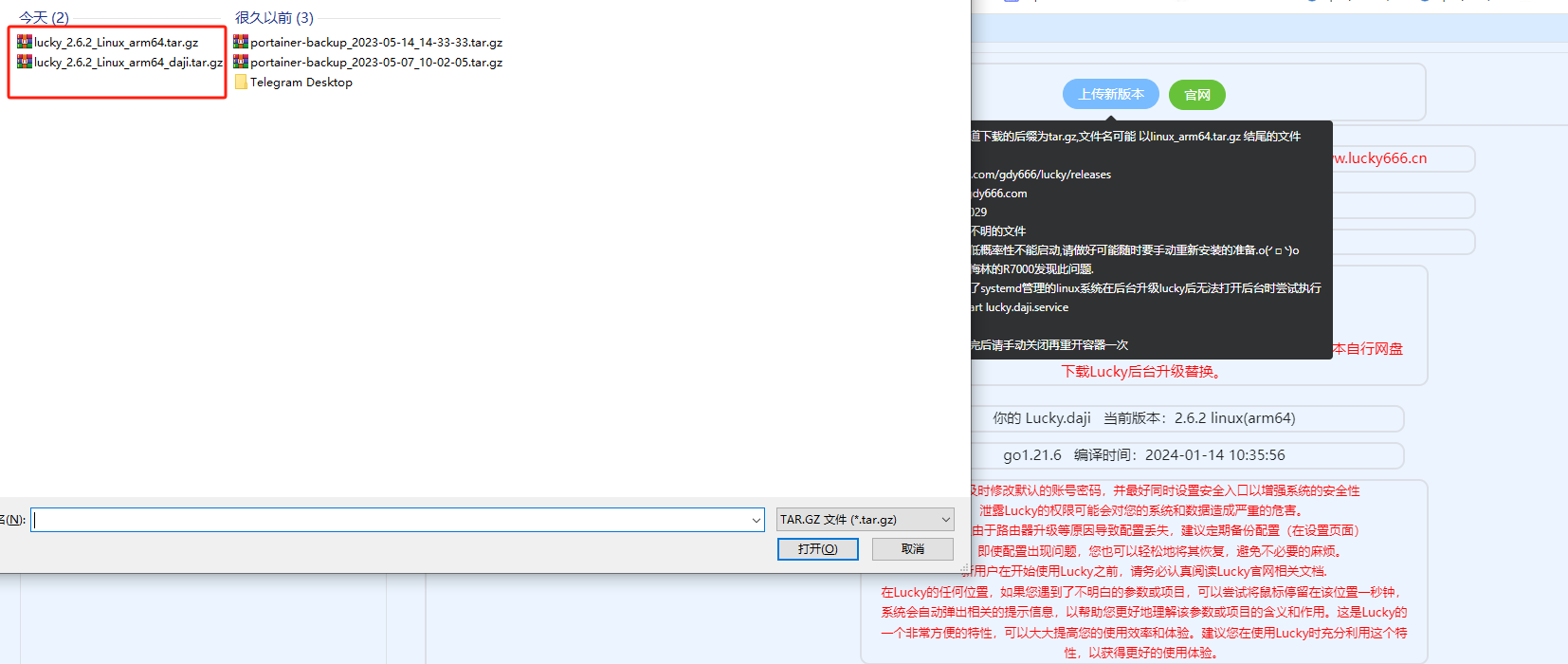Click the gdy666/lucky/releases link in tooltip

click(x=1041, y=175)
